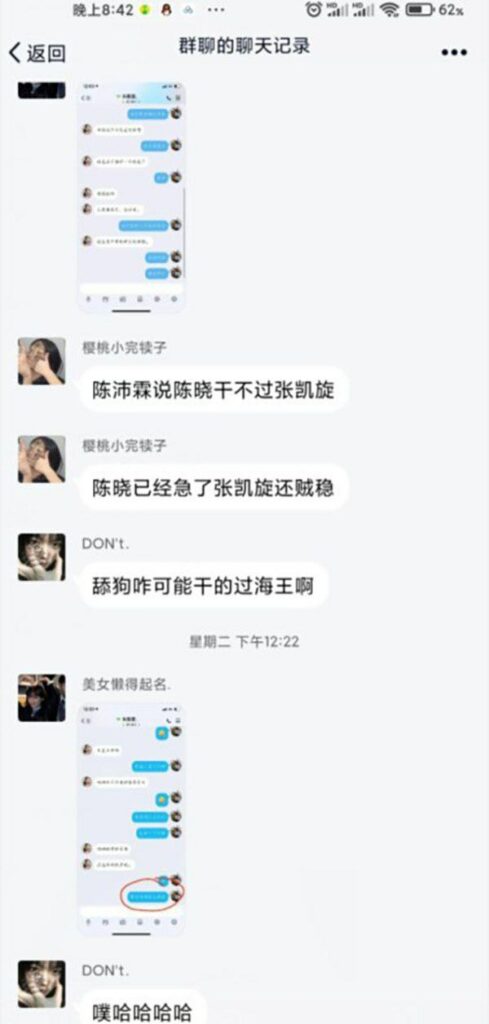
Task: Tap the 星期二 下午12:22 timestamp
Action: (244, 642)
